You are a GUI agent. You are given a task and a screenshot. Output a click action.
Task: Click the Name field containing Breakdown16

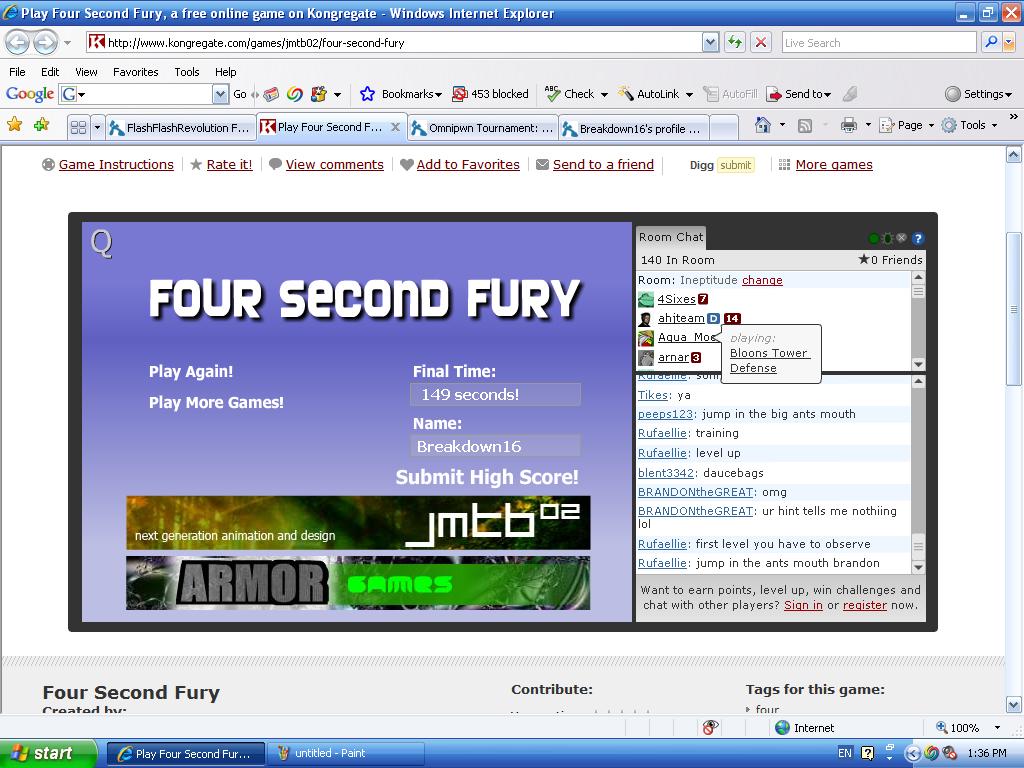pos(495,446)
